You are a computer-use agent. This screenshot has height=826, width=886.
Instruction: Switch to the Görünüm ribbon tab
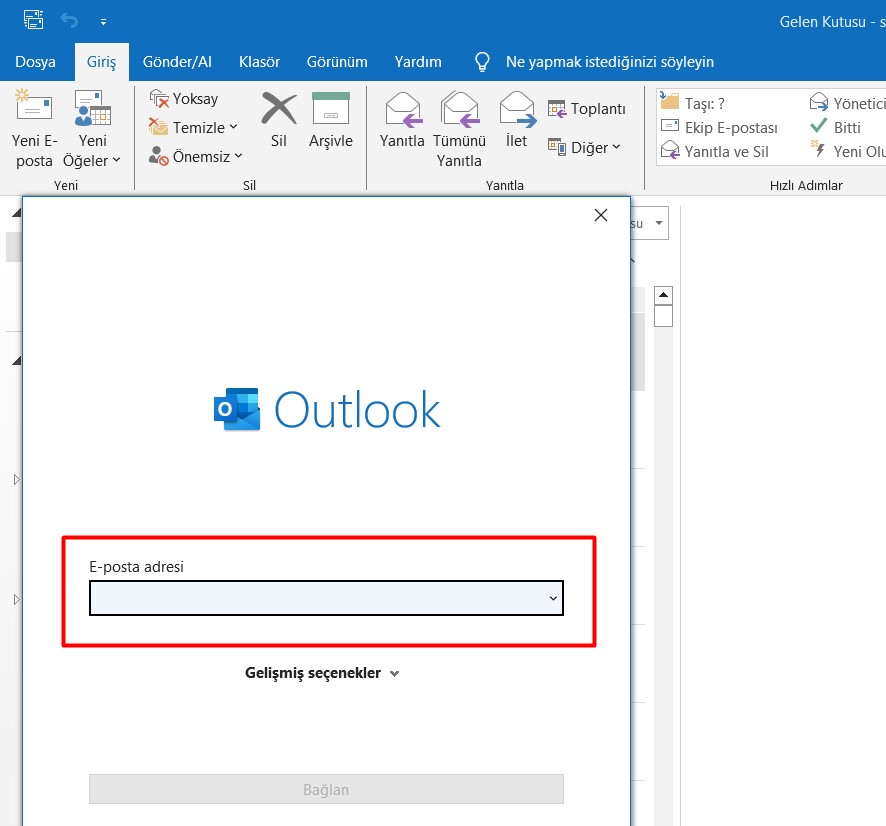337,61
